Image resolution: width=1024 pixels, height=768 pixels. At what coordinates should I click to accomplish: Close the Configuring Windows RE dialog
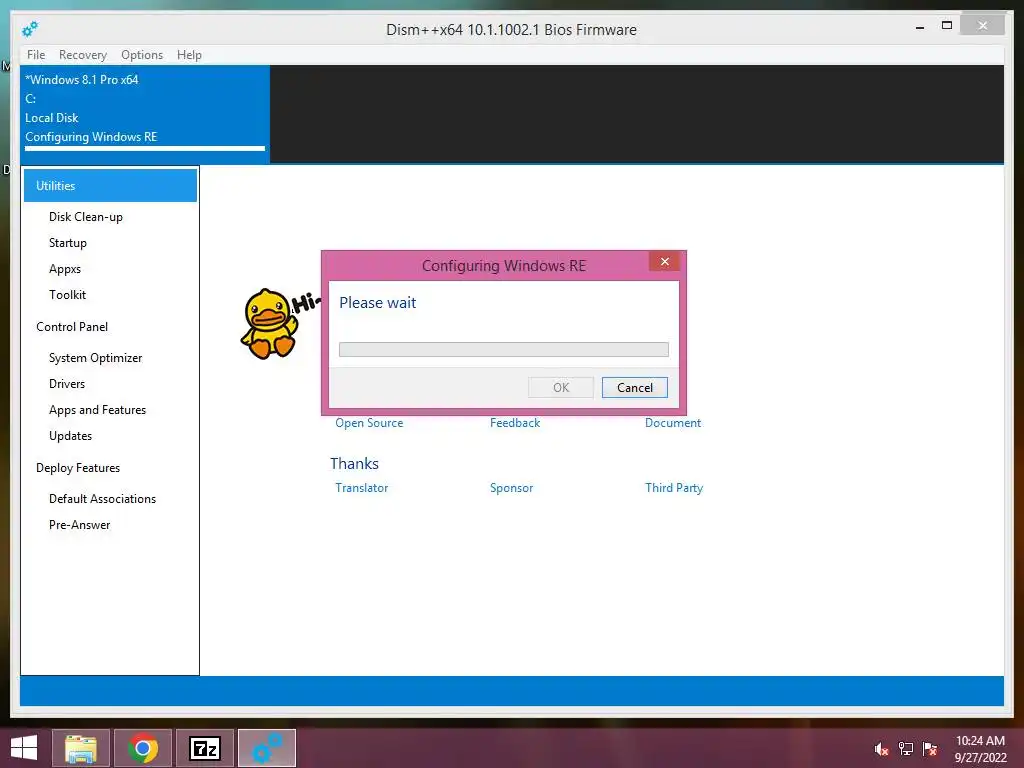(x=664, y=261)
